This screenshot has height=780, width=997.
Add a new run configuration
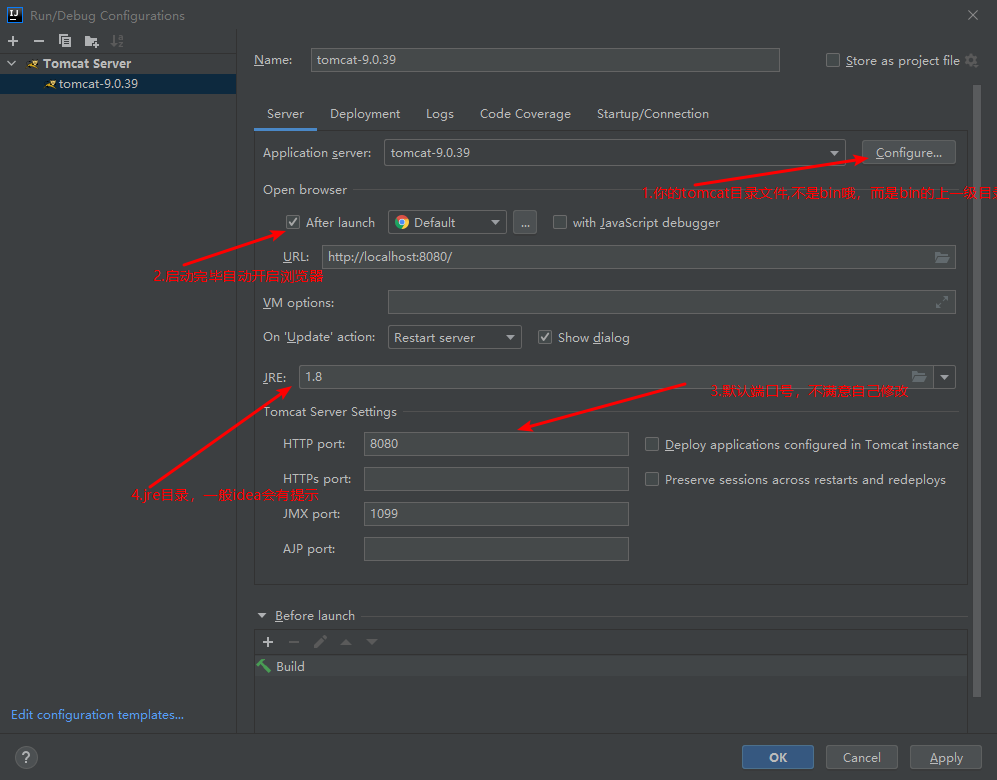click(x=13, y=41)
